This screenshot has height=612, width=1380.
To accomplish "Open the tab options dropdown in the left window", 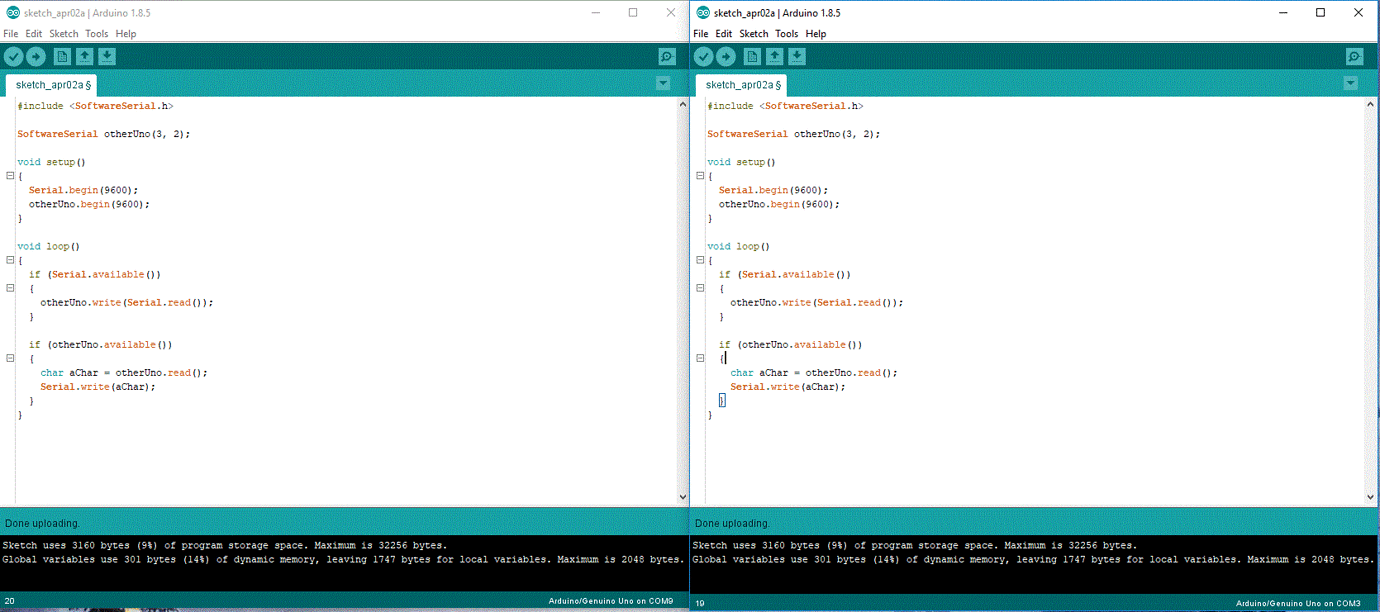I will pos(662,82).
